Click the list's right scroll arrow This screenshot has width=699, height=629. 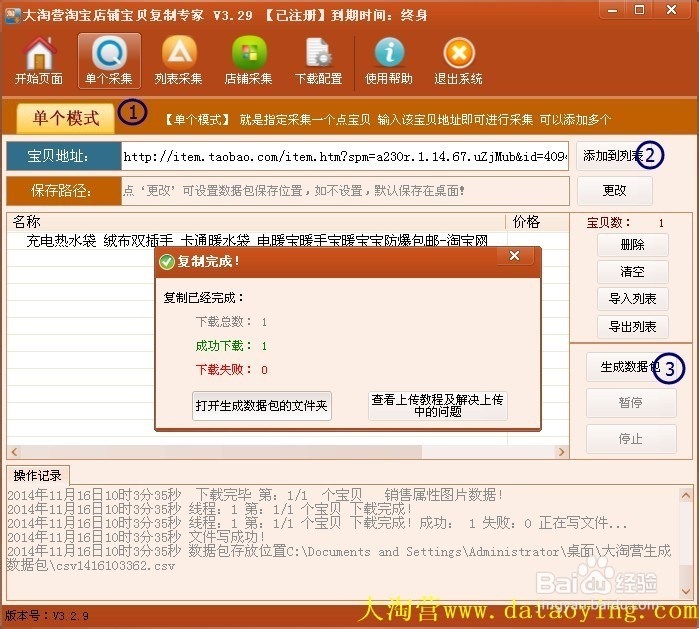(562, 452)
